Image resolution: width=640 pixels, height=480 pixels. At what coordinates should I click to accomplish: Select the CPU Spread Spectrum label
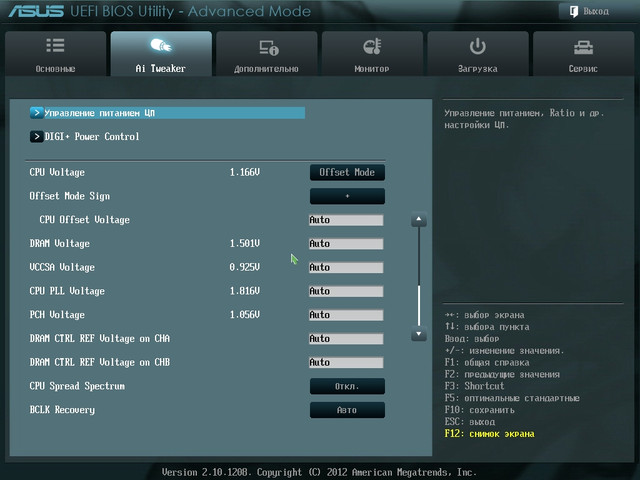pos(77,386)
